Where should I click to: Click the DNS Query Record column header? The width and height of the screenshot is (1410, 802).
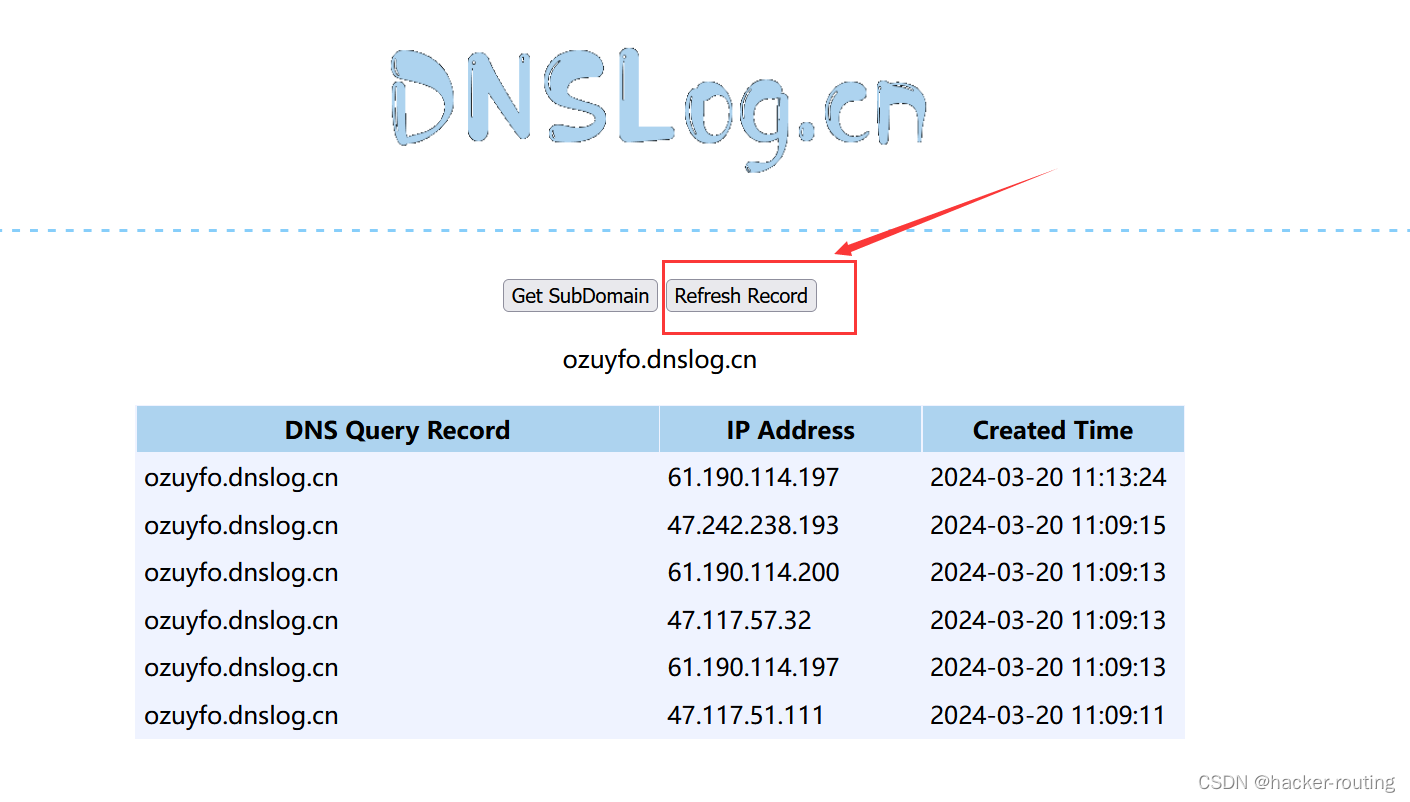coord(397,429)
